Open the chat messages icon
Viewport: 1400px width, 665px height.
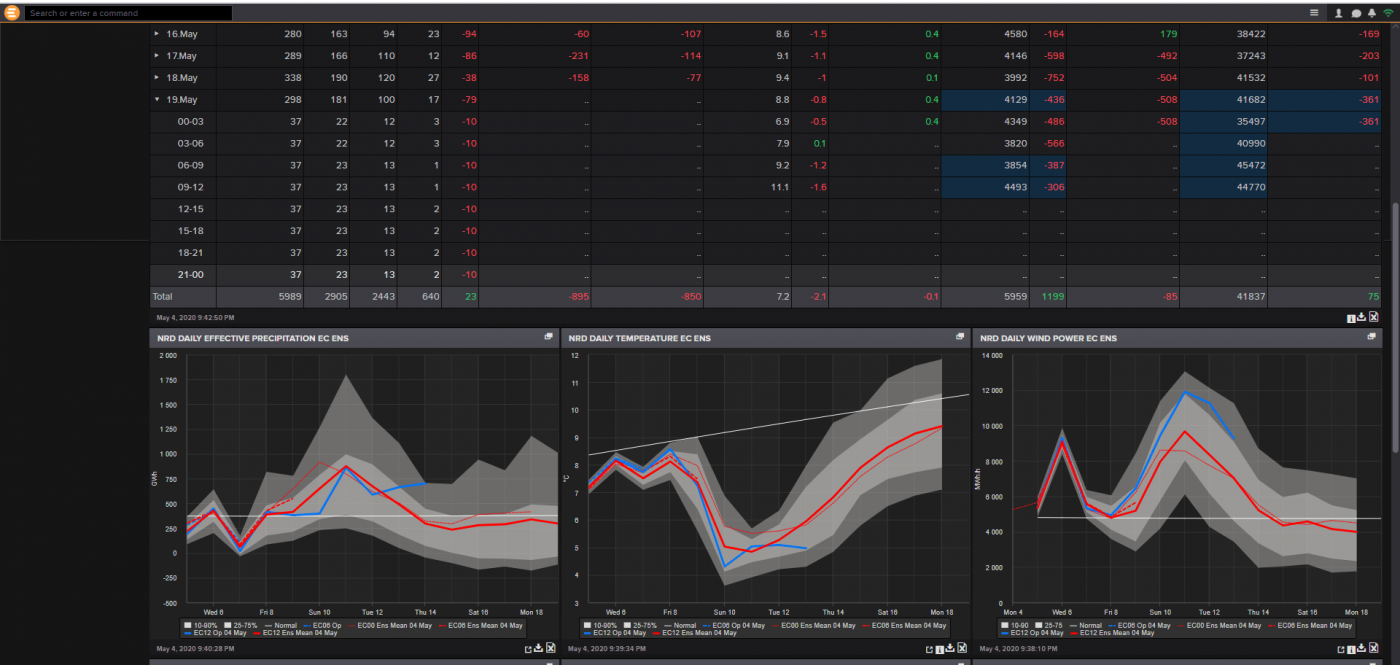click(x=1359, y=13)
